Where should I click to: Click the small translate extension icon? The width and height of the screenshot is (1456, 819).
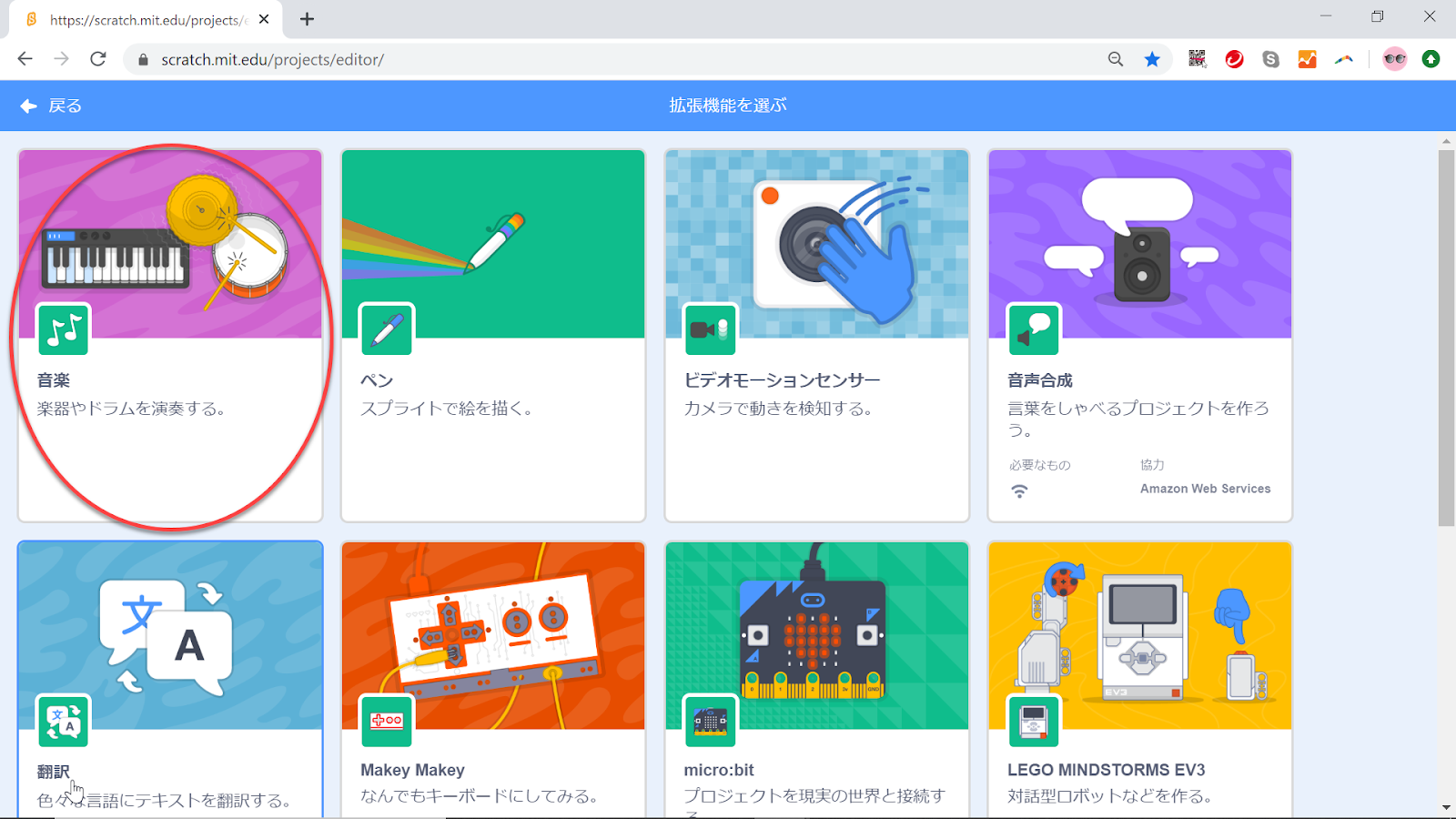(x=64, y=721)
